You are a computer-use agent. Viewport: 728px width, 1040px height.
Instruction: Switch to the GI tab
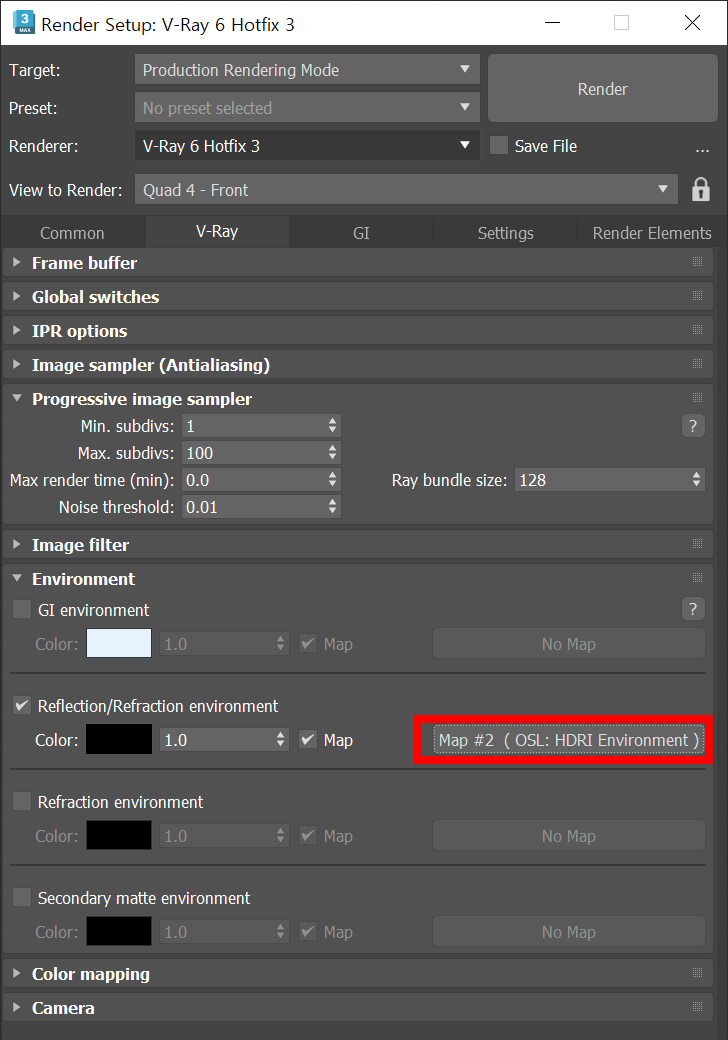coord(361,233)
